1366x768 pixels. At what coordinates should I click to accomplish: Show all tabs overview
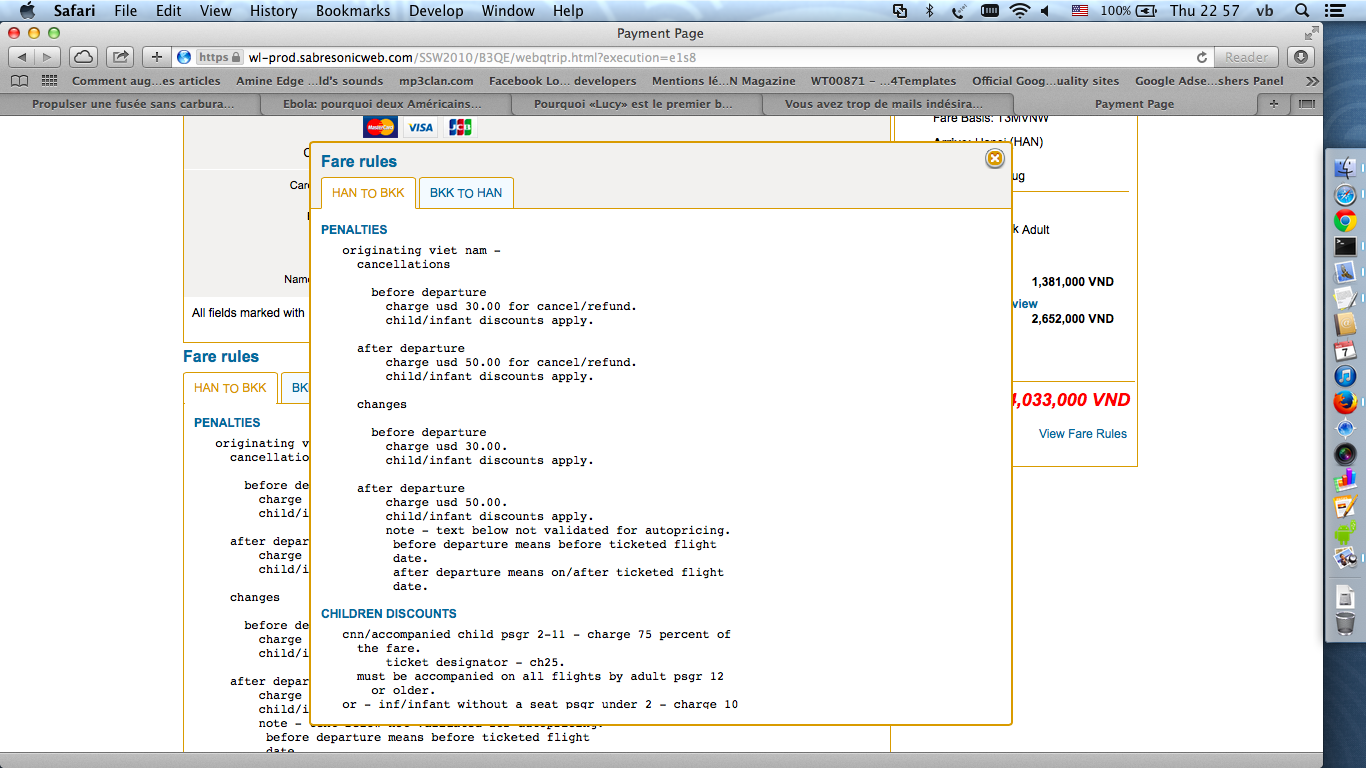[1306, 103]
